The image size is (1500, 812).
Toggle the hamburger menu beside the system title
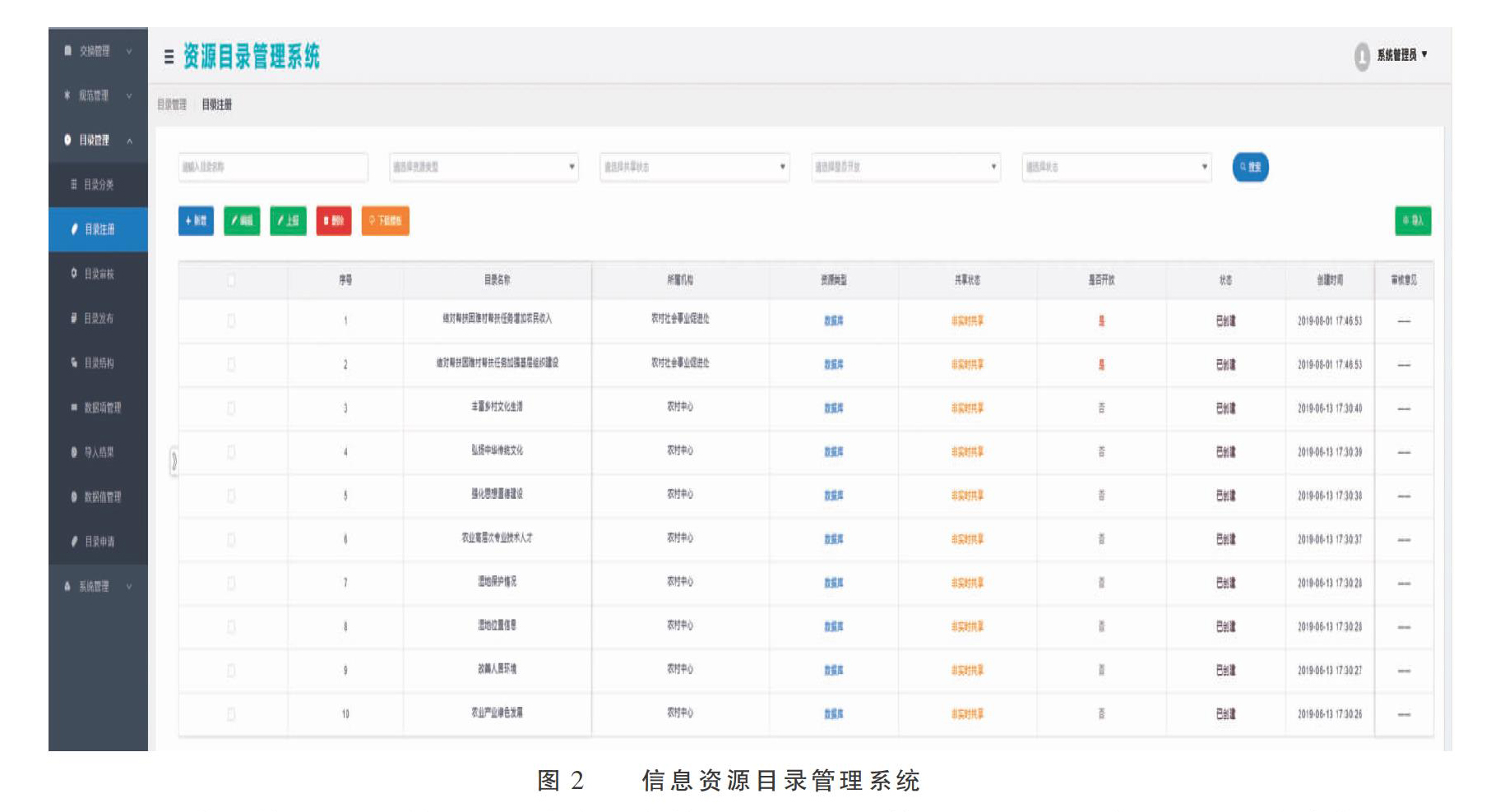point(169,57)
